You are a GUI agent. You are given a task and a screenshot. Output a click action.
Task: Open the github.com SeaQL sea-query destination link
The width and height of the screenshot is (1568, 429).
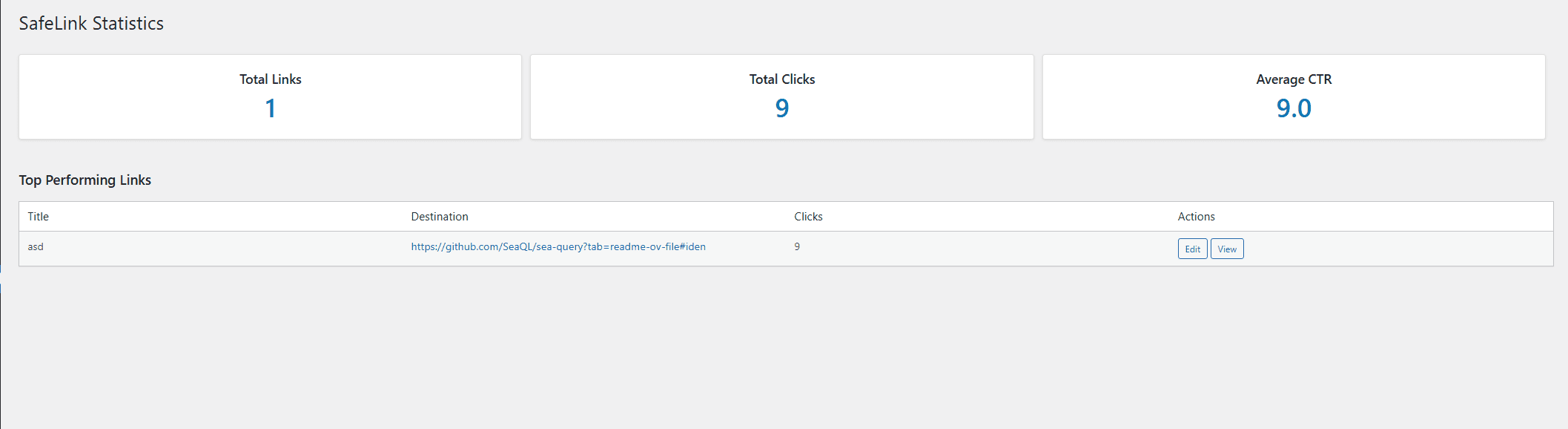pos(558,246)
